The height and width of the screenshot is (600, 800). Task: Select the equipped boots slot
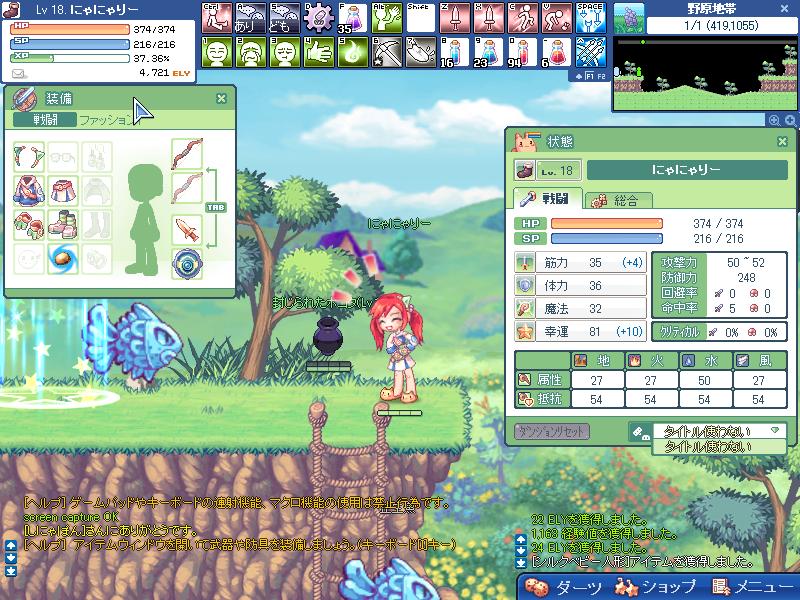63,224
